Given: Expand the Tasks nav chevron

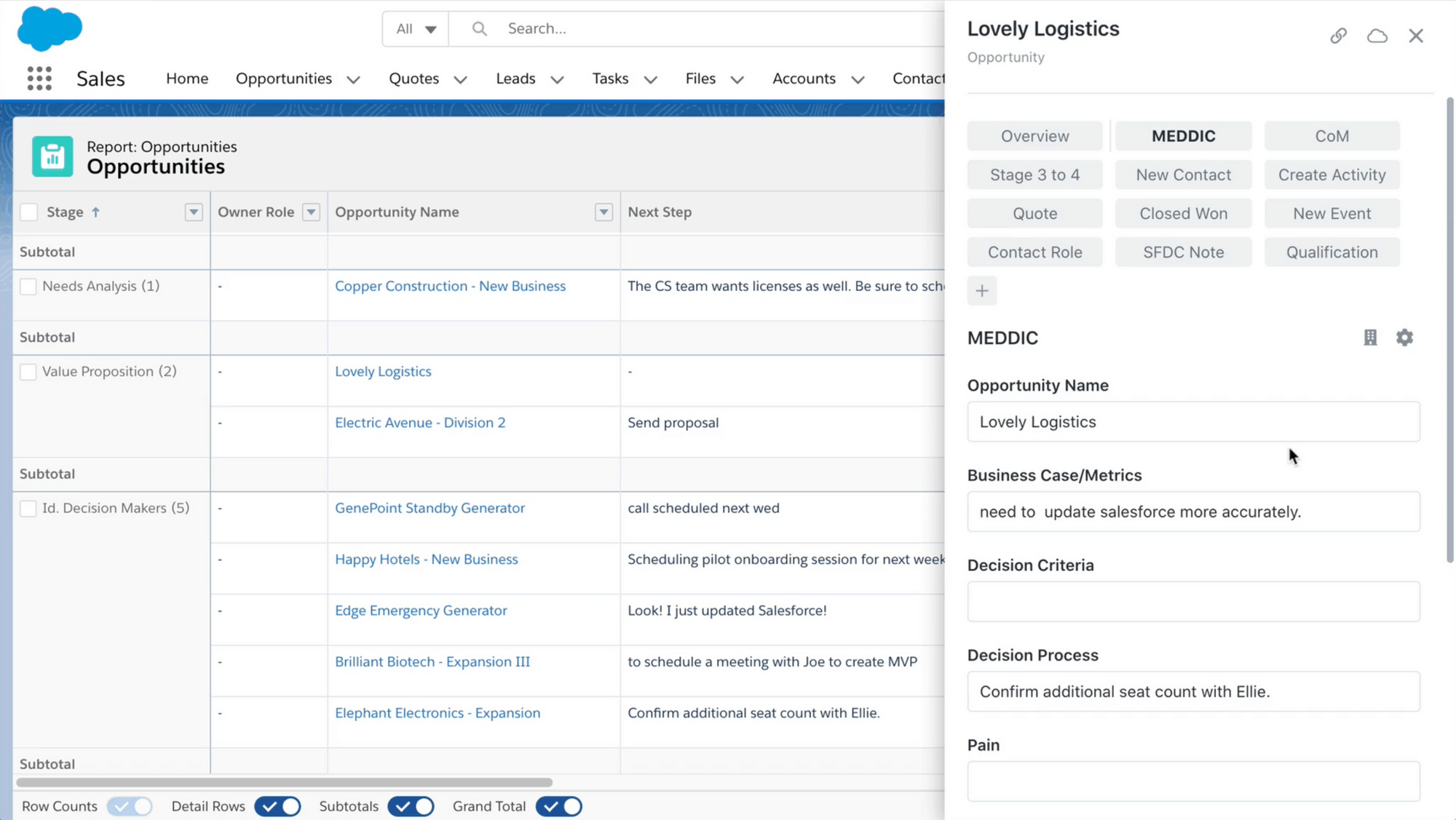Looking at the screenshot, I should click(x=651, y=79).
